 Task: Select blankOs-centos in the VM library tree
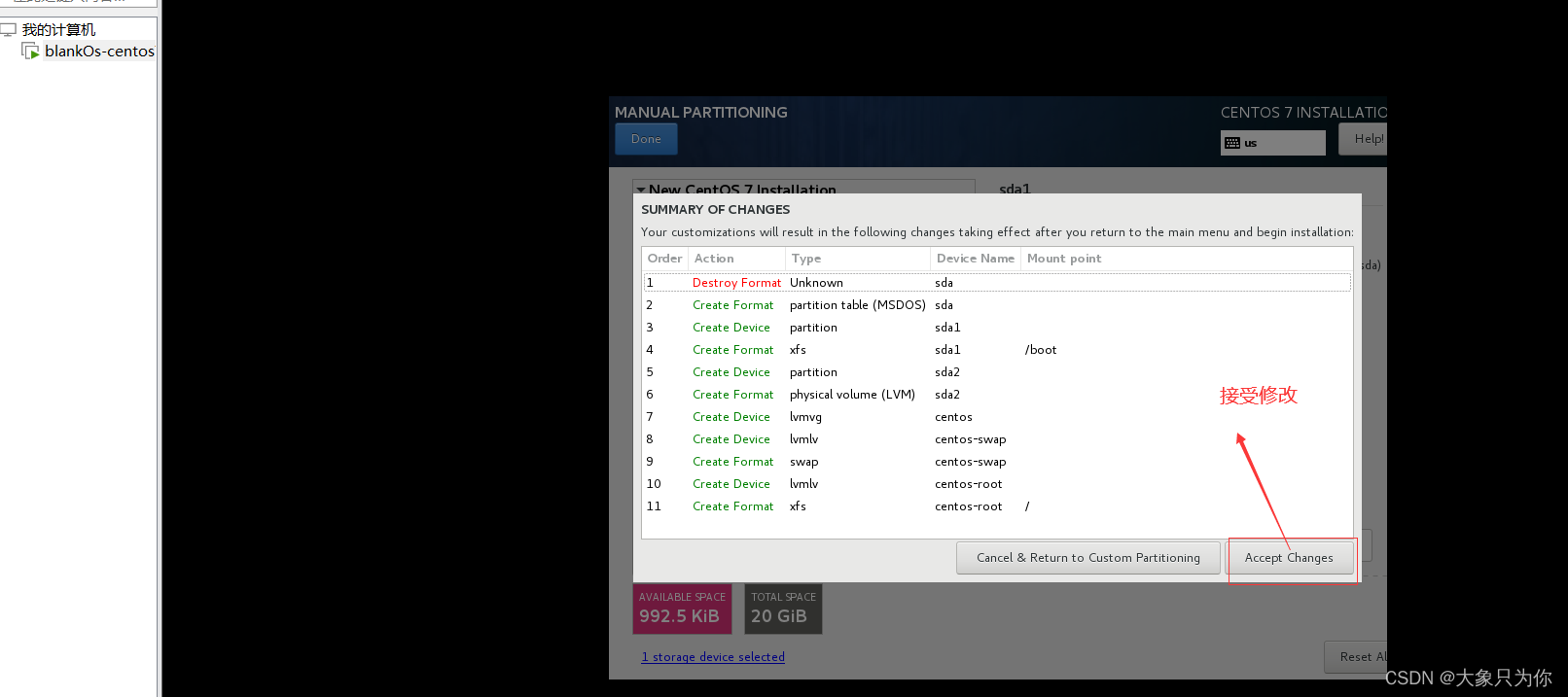pos(99,51)
